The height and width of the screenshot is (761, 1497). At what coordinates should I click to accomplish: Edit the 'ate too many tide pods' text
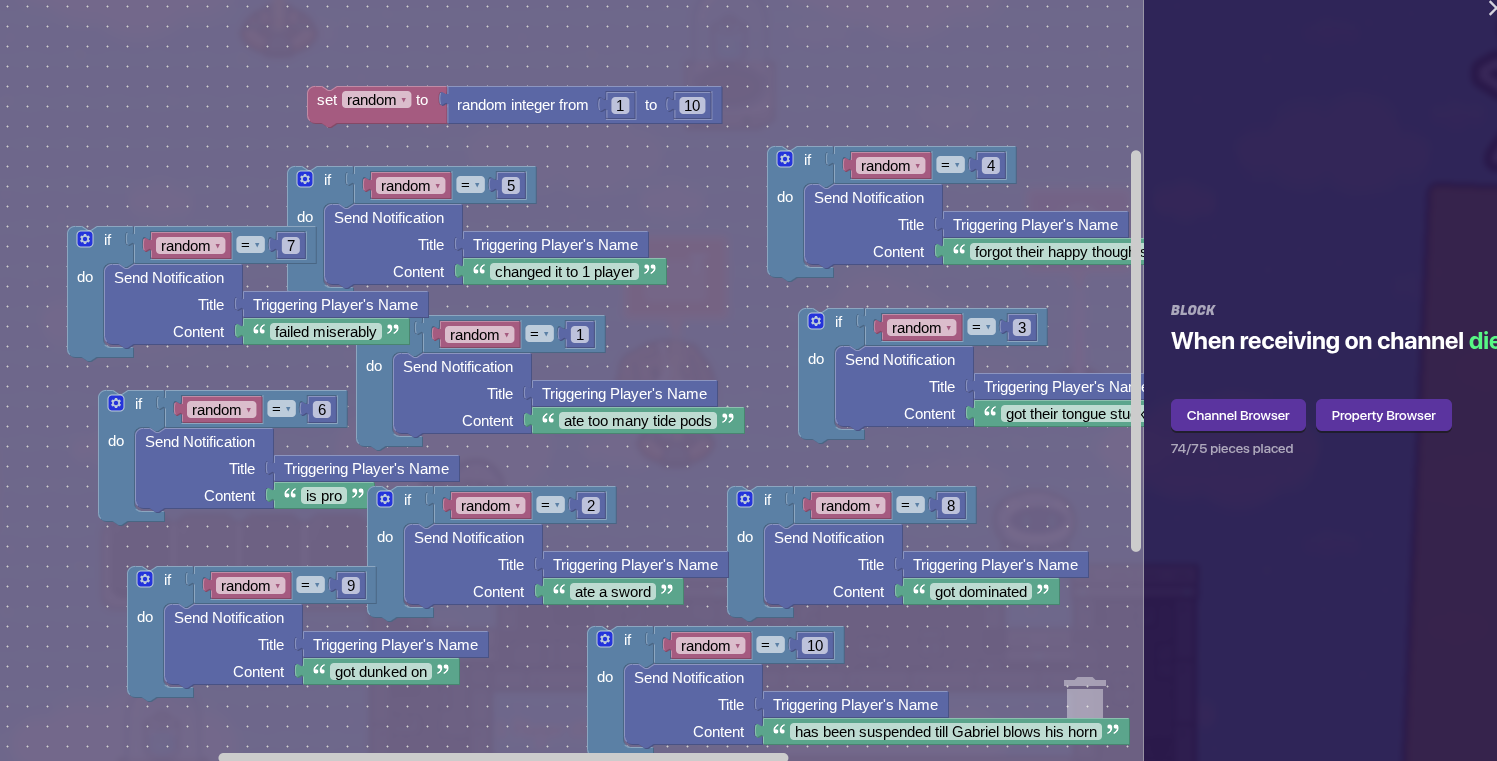click(638, 421)
